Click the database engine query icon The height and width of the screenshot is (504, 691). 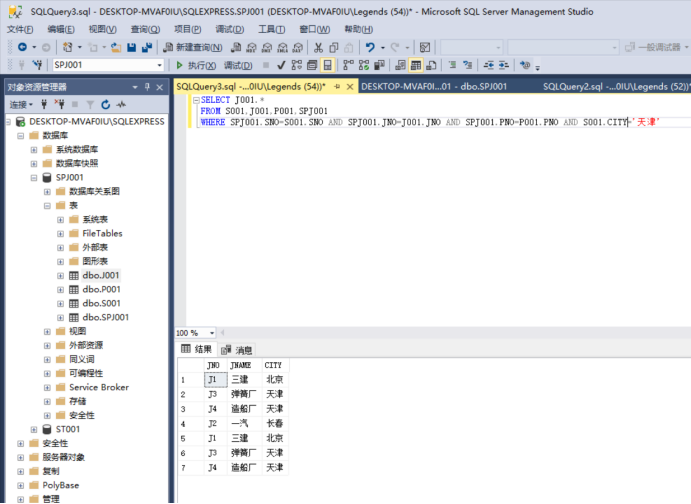point(236,47)
